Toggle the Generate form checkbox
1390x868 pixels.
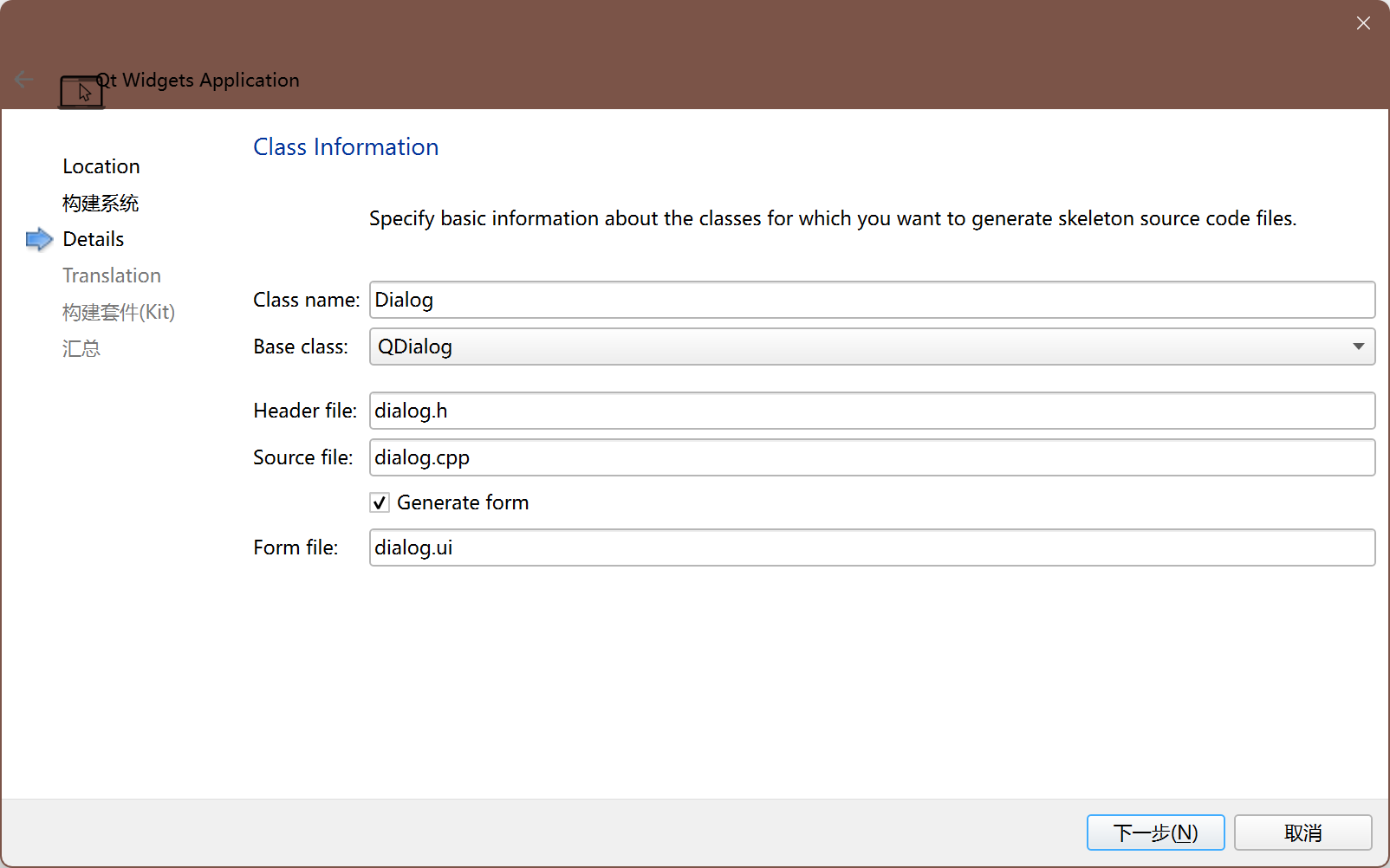[x=380, y=502]
